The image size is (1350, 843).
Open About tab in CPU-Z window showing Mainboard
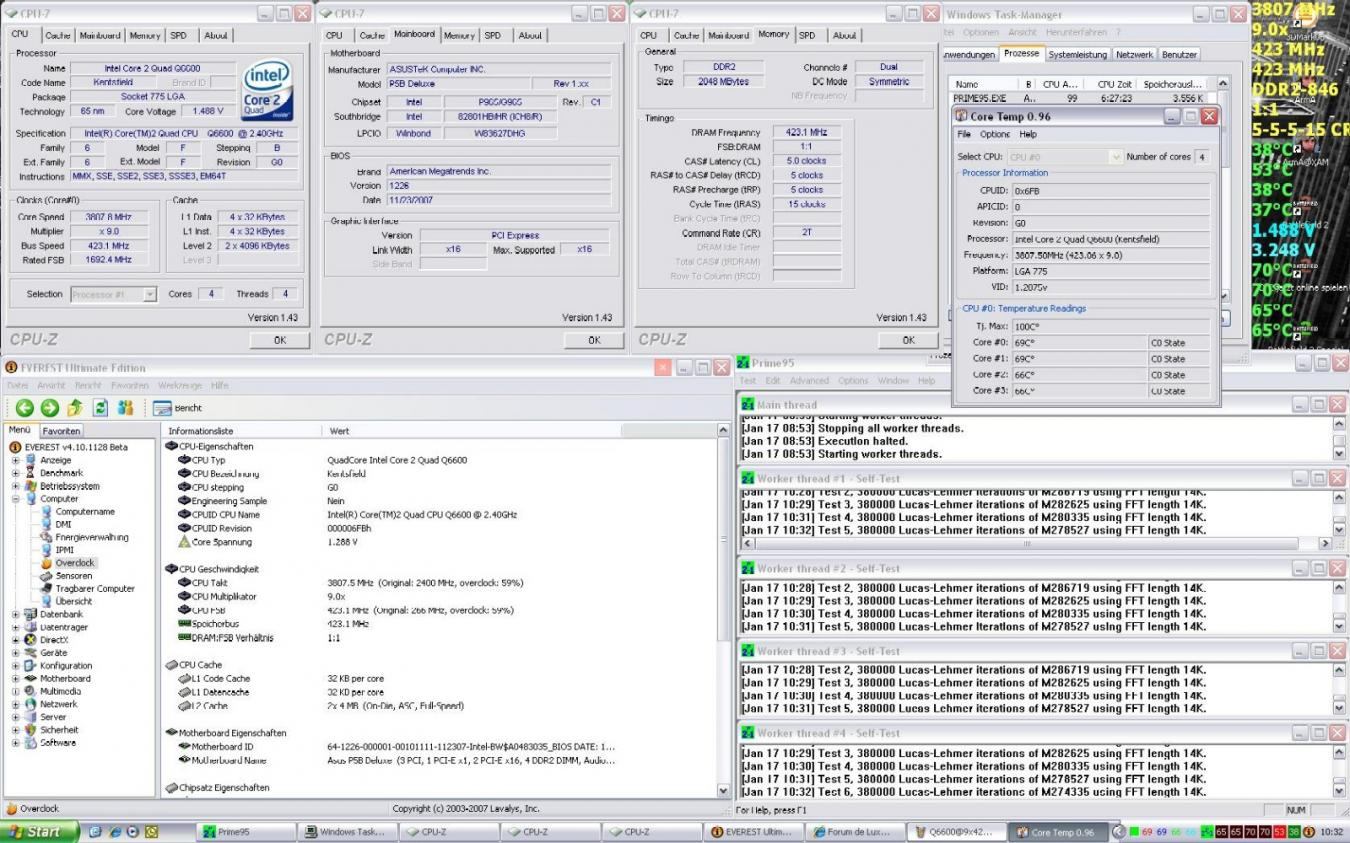coord(530,35)
